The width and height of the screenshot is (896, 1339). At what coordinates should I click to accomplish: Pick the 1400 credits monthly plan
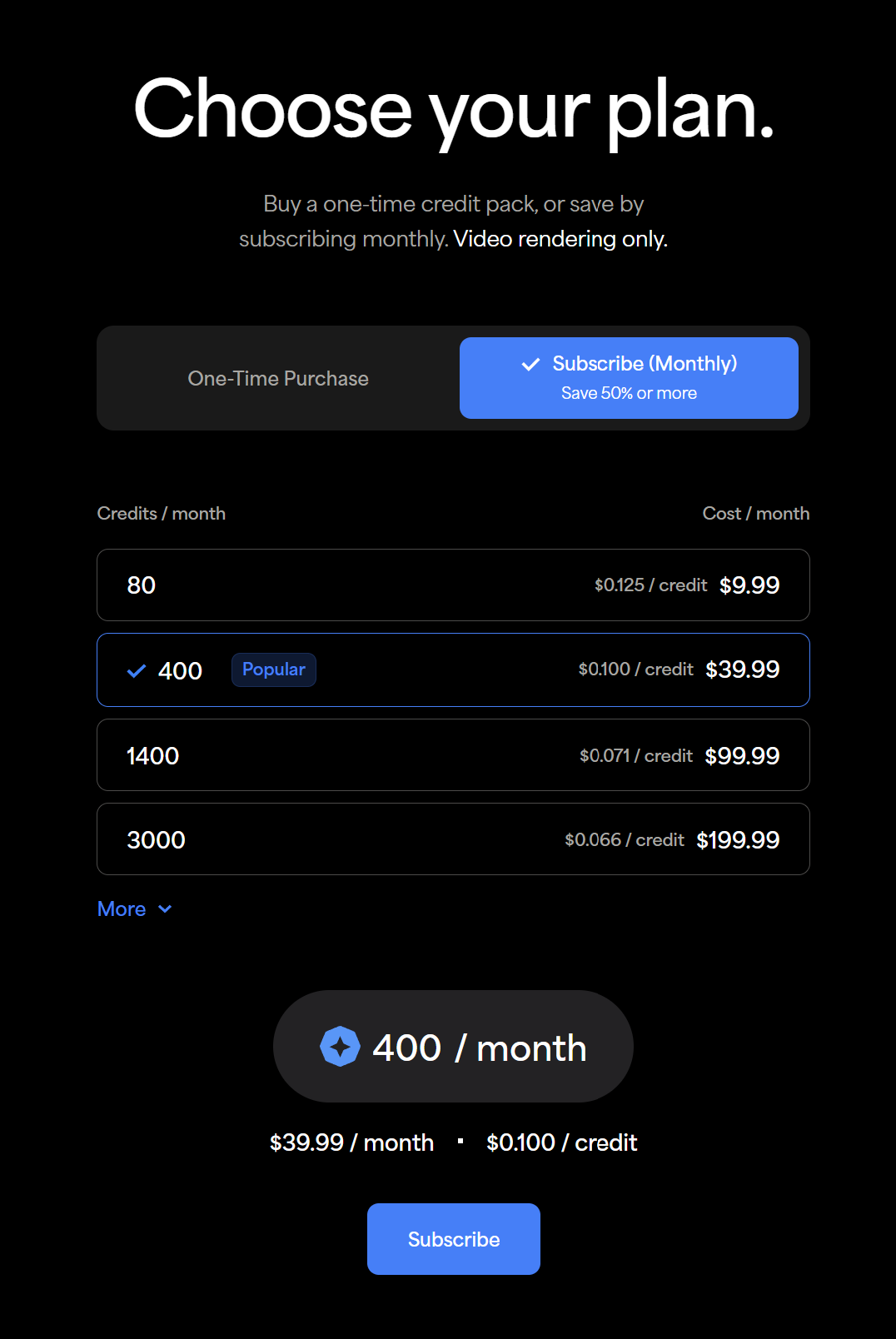(453, 755)
